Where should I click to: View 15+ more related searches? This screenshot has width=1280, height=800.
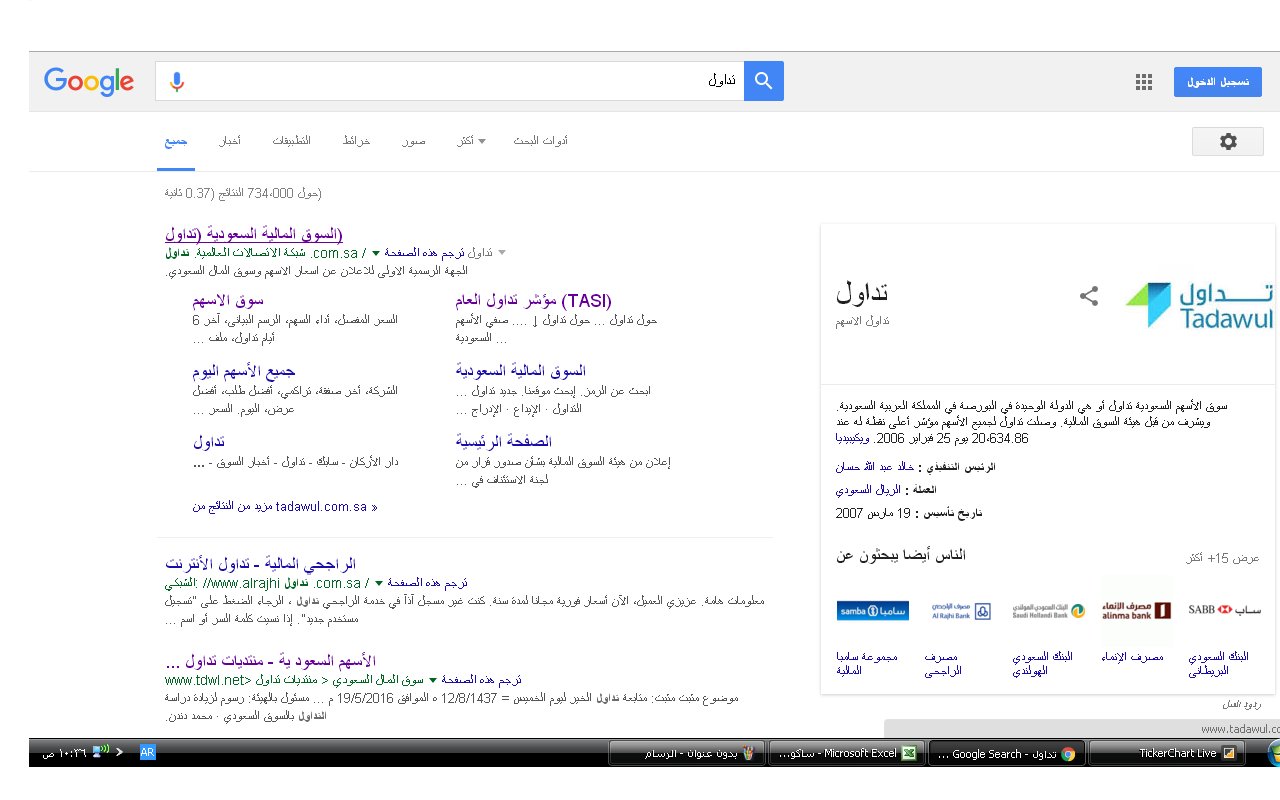click(x=1222, y=557)
